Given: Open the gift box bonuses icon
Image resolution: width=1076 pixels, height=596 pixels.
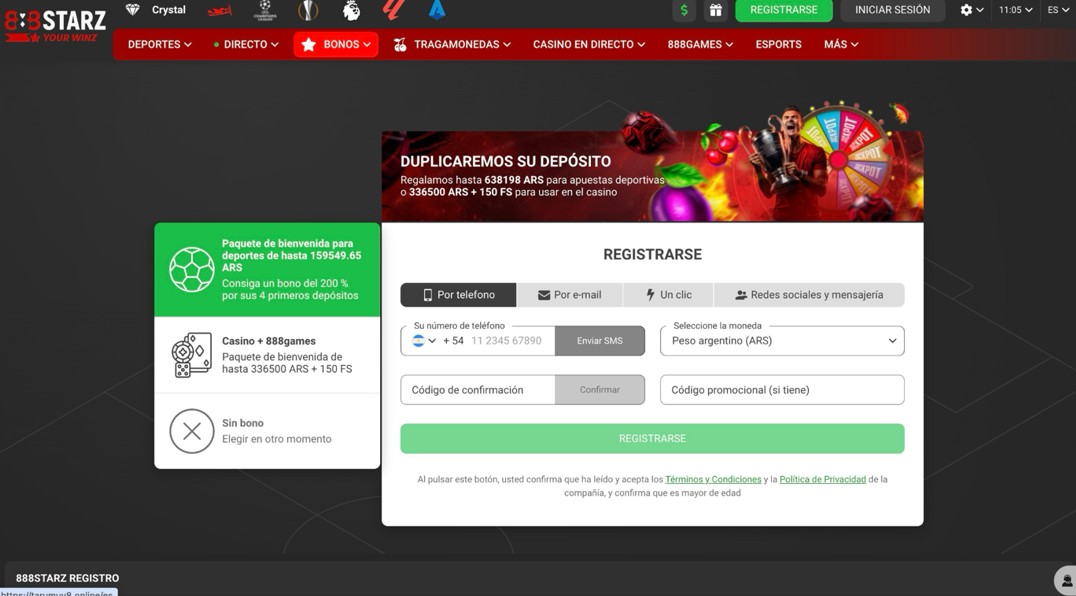Looking at the screenshot, I should click(716, 10).
